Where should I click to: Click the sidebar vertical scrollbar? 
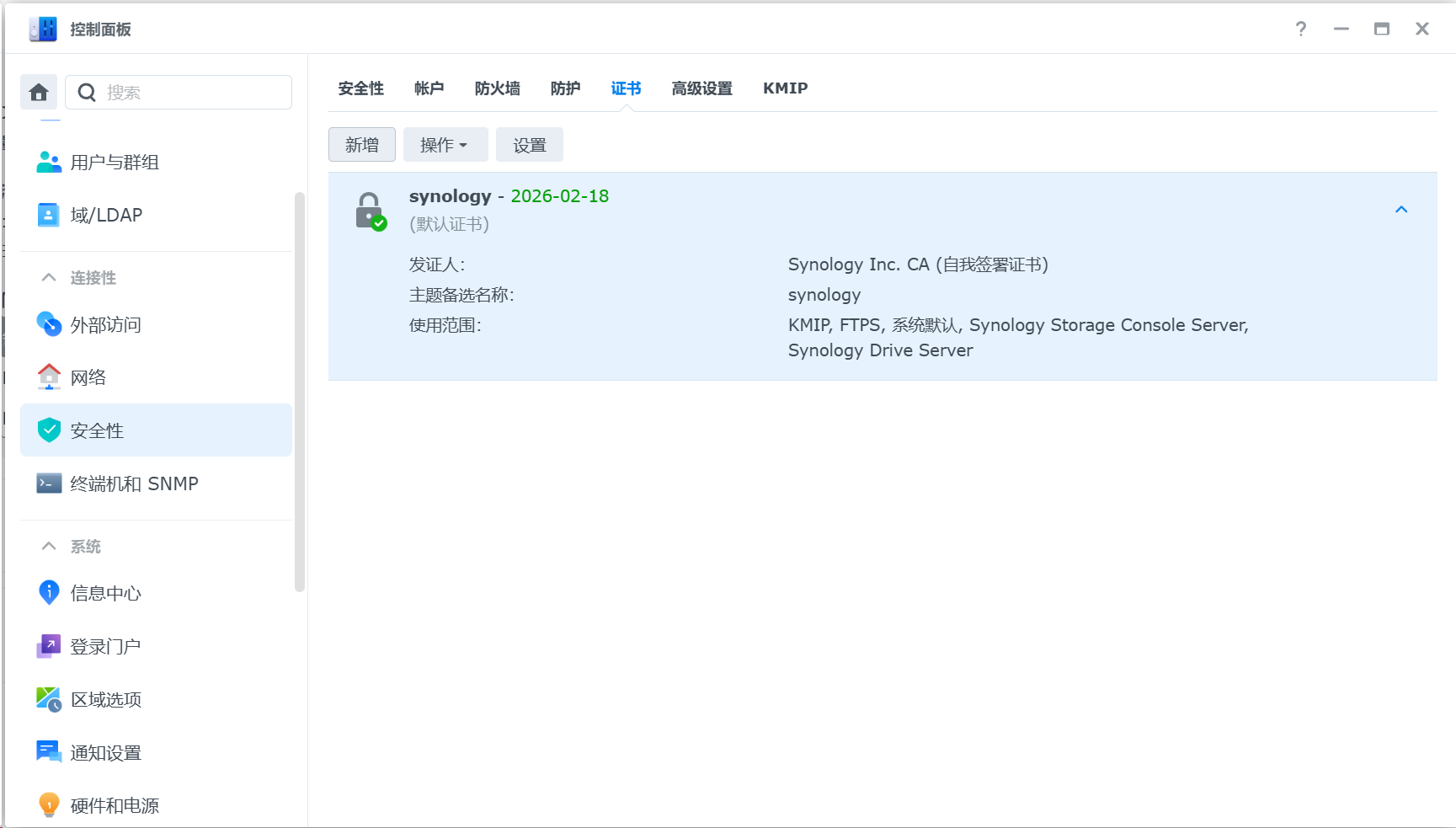(300, 392)
